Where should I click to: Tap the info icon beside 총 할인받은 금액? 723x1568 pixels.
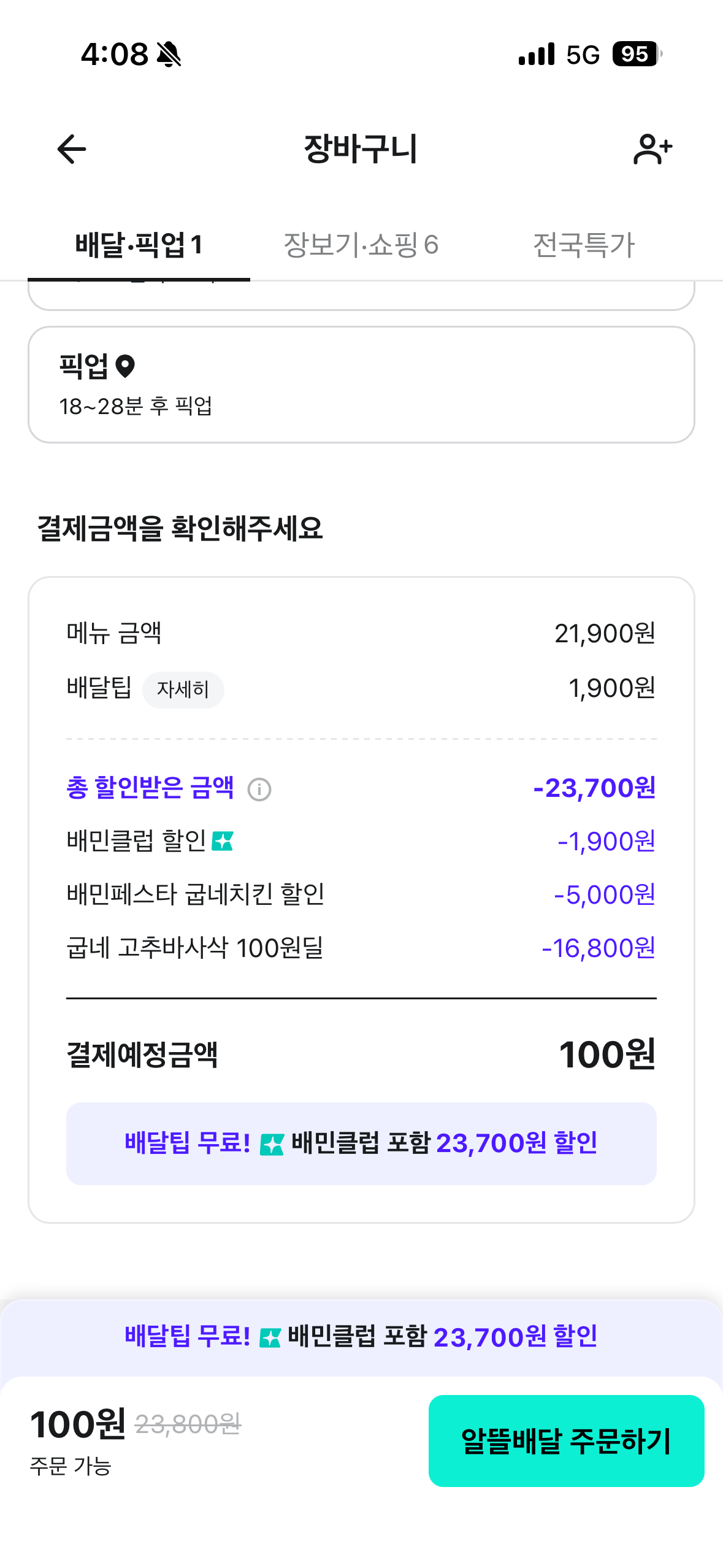[259, 789]
